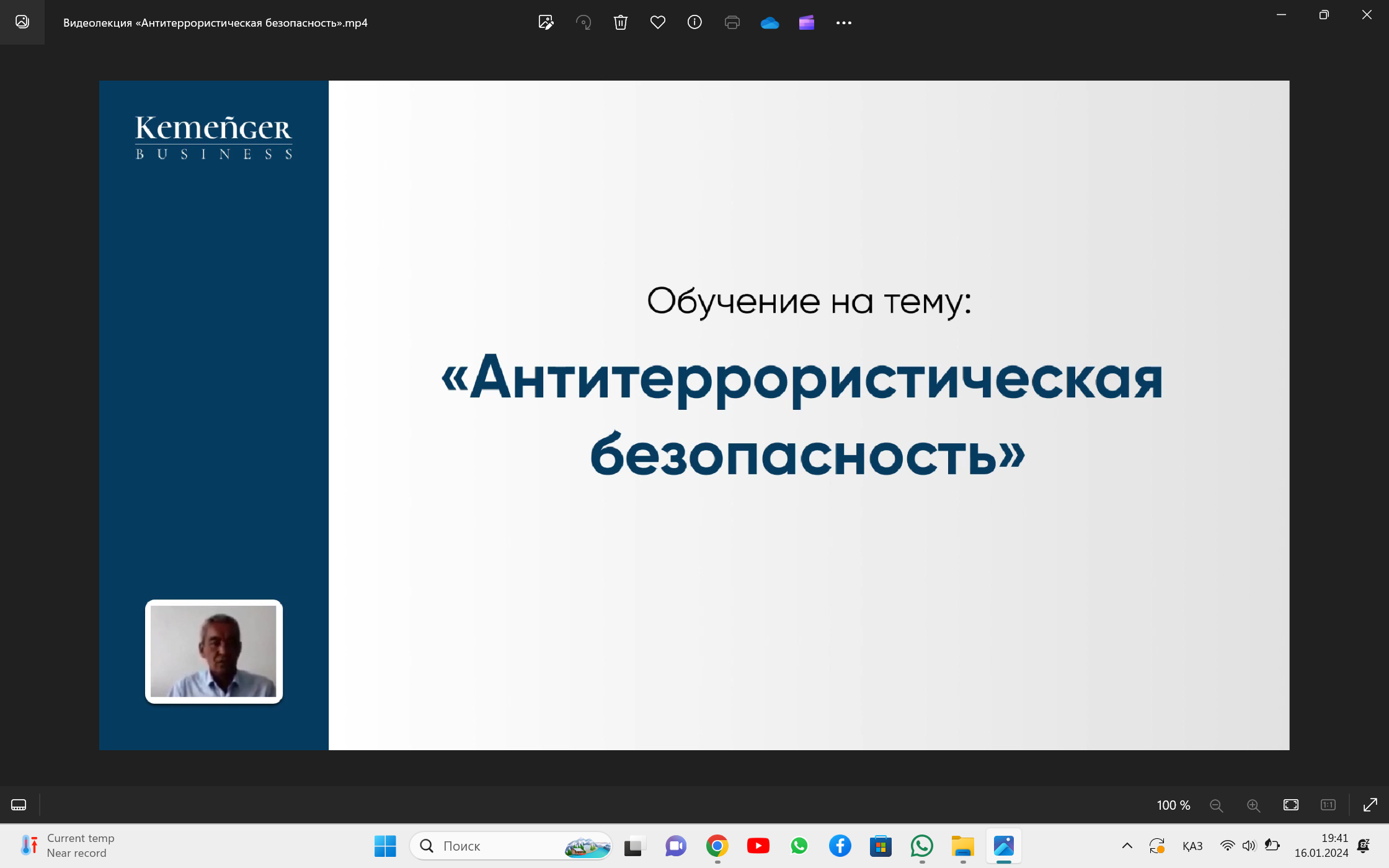This screenshot has height=868, width=1389.
Task: Open notifications bell icon
Action: (1364, 846)
